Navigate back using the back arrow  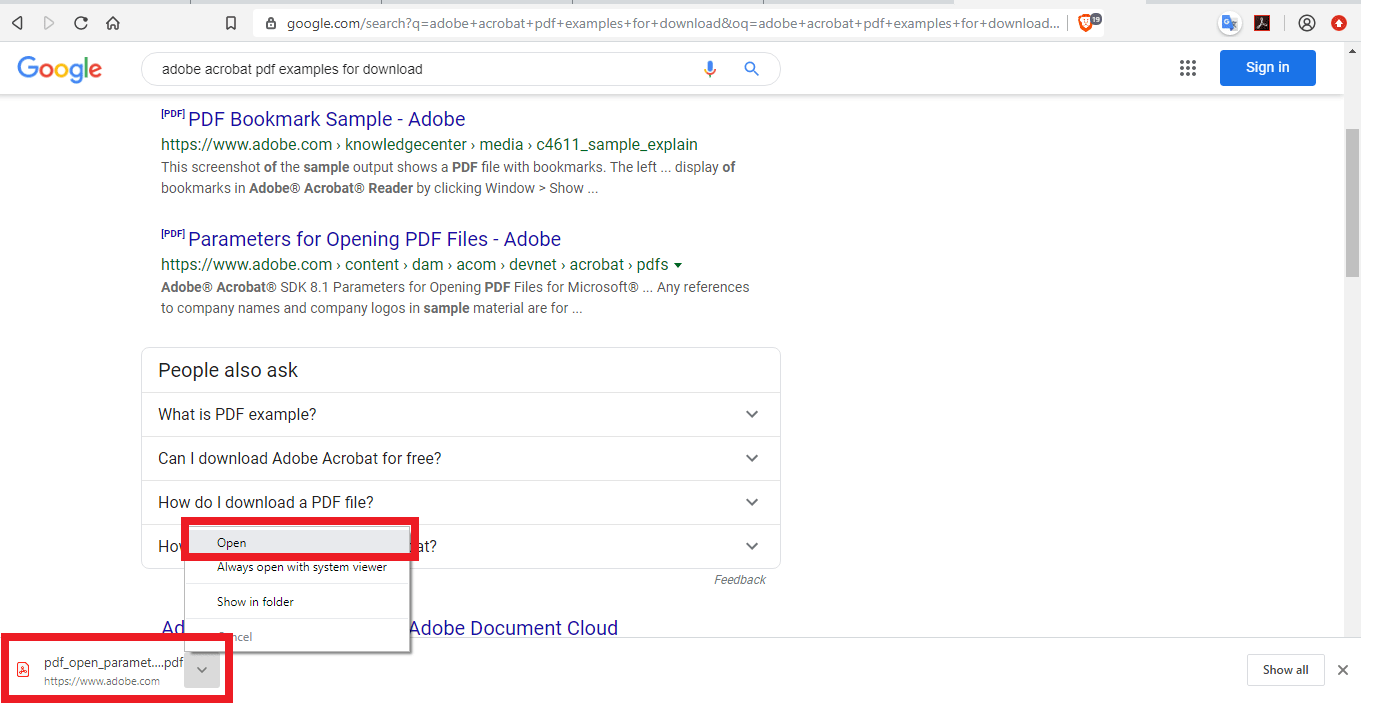click(16, 22)
